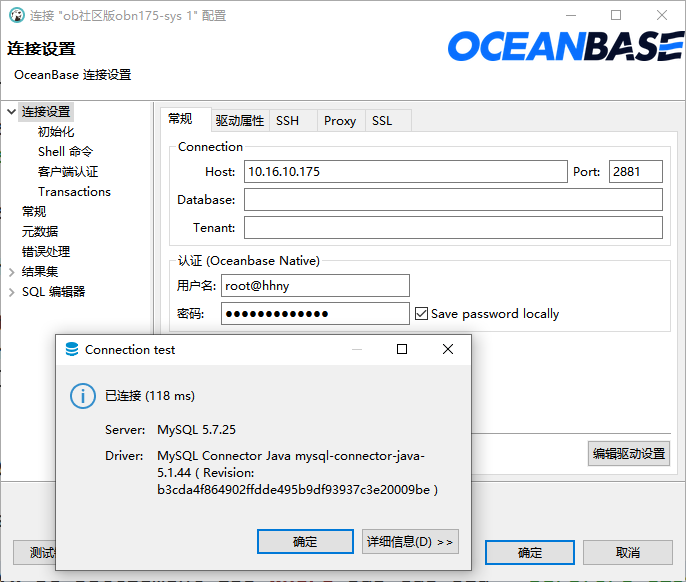
Task: Uncheck Save password locally
Action: (421, 314)
